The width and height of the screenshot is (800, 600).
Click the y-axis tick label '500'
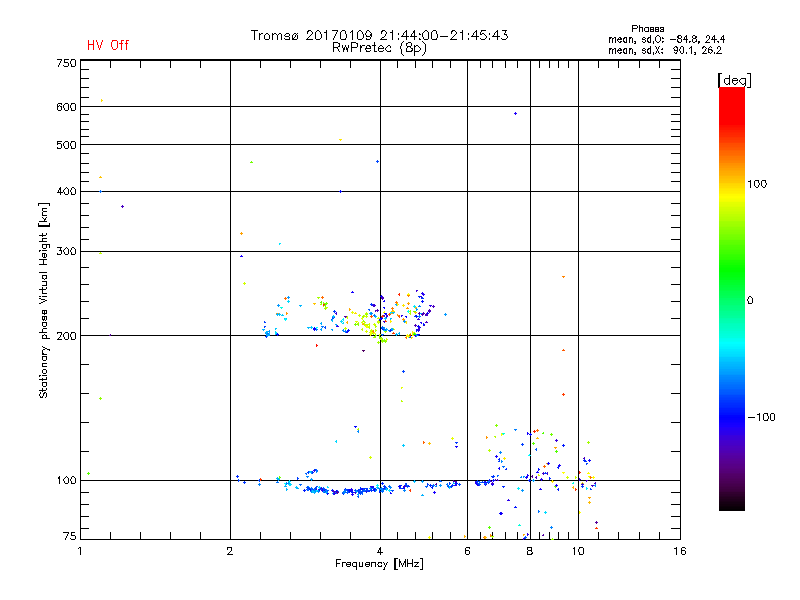(66, 145)
